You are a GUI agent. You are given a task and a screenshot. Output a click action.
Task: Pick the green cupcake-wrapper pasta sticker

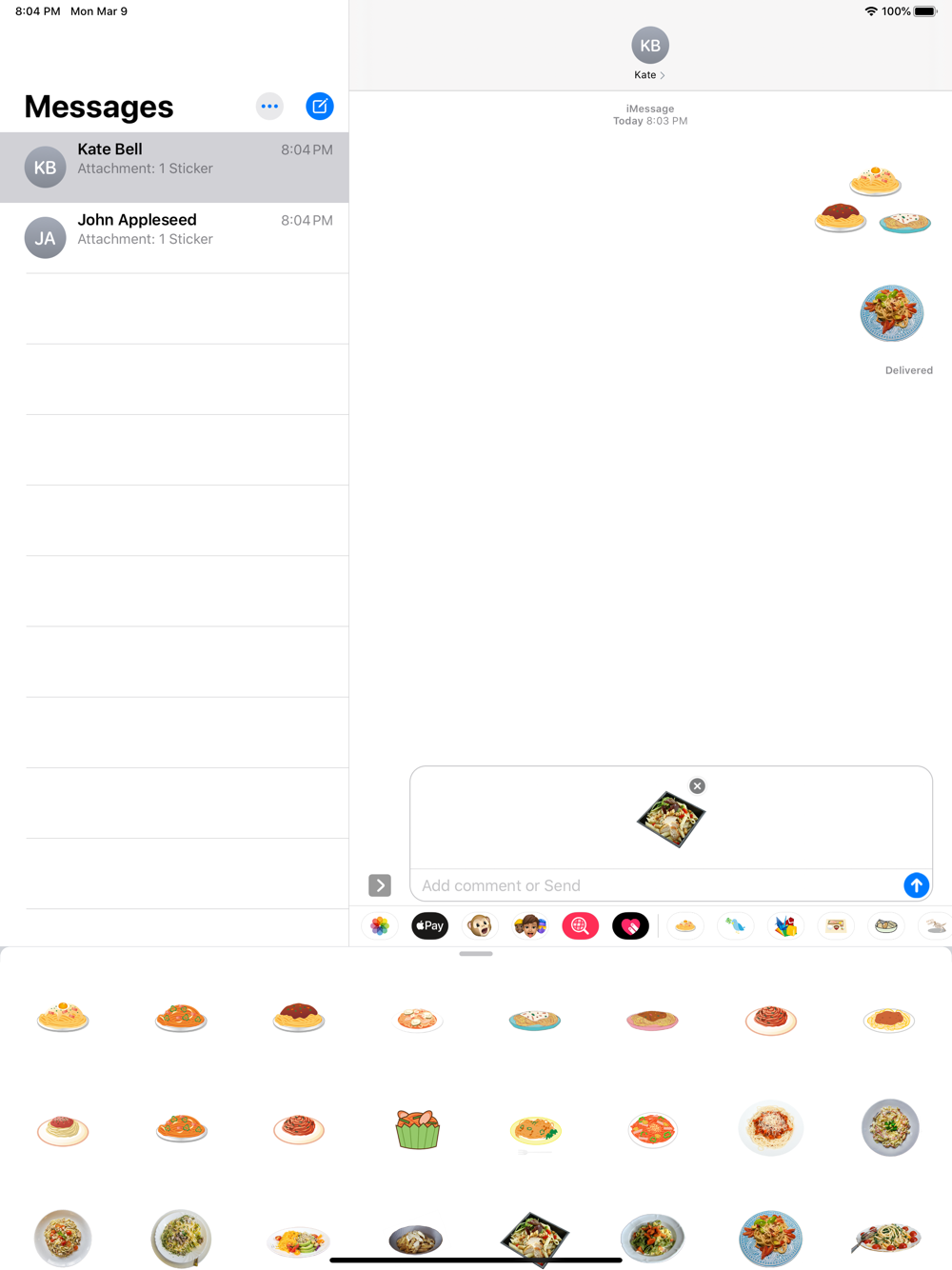417,1130
